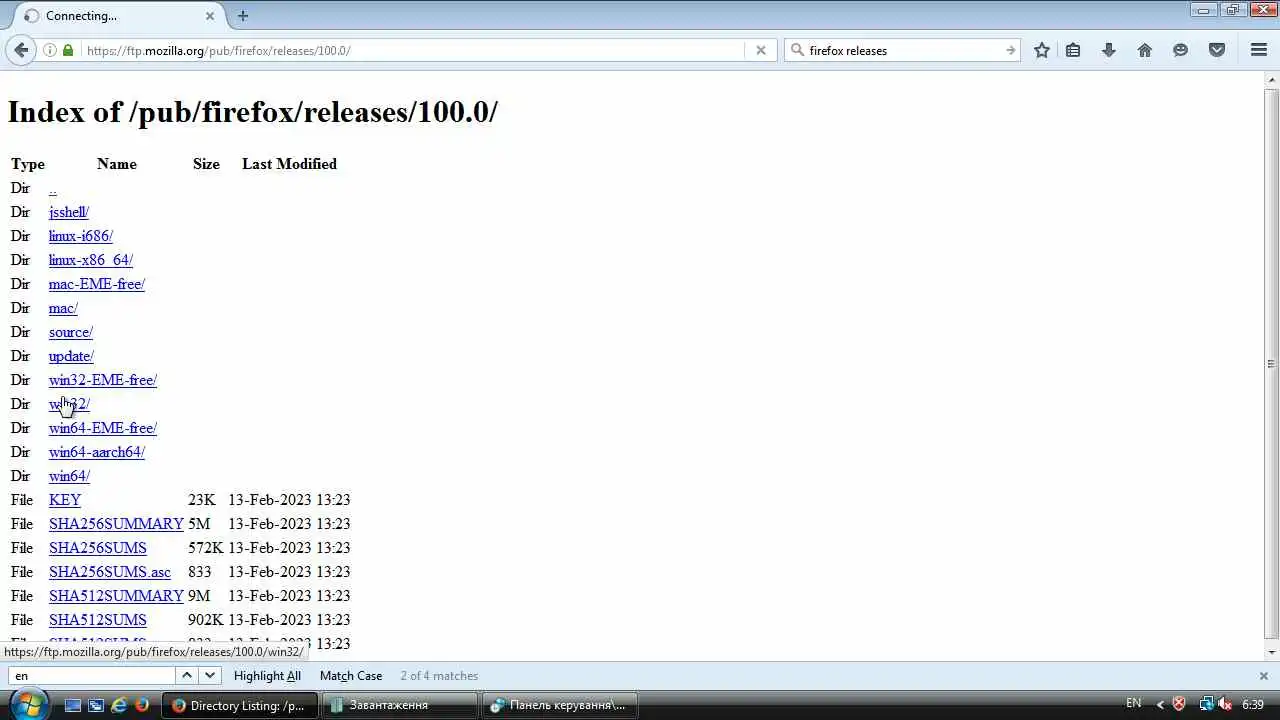Open the win64-EME-free/ directory
The height and width of the screenshot is (720, 1280).
(103, 428)
